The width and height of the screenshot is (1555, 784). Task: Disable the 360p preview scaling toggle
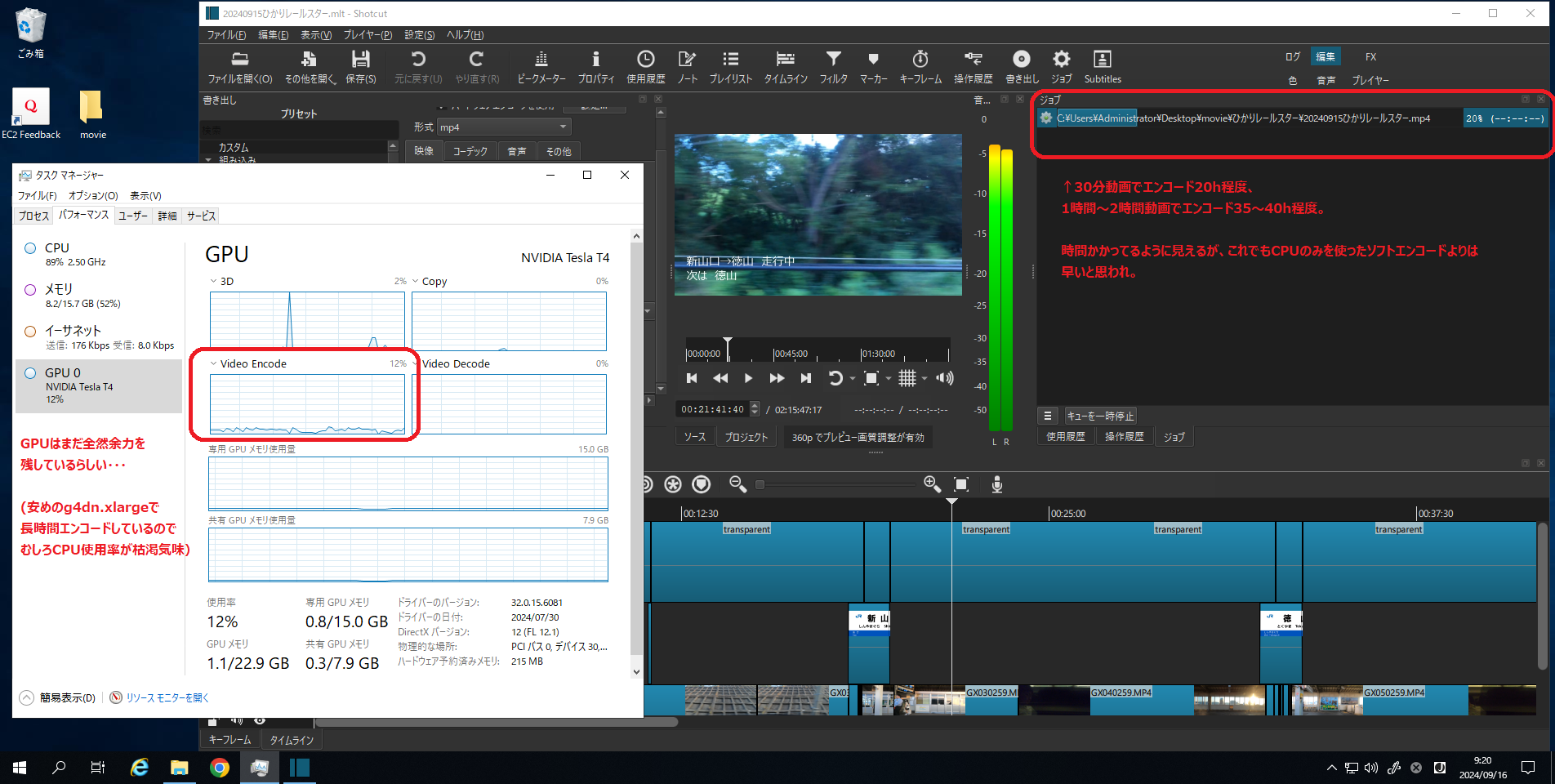(x=857, y=436)
